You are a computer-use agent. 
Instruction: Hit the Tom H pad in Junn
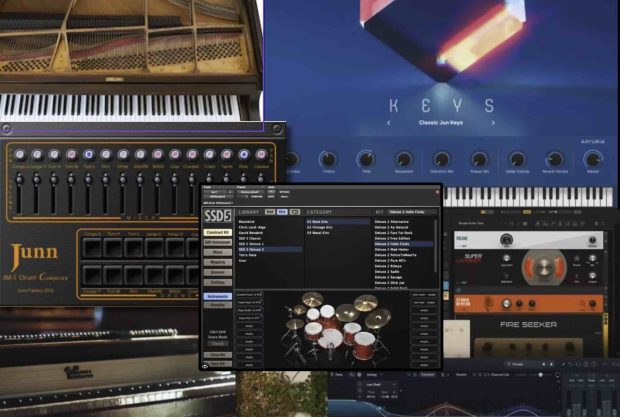[113, 247]
